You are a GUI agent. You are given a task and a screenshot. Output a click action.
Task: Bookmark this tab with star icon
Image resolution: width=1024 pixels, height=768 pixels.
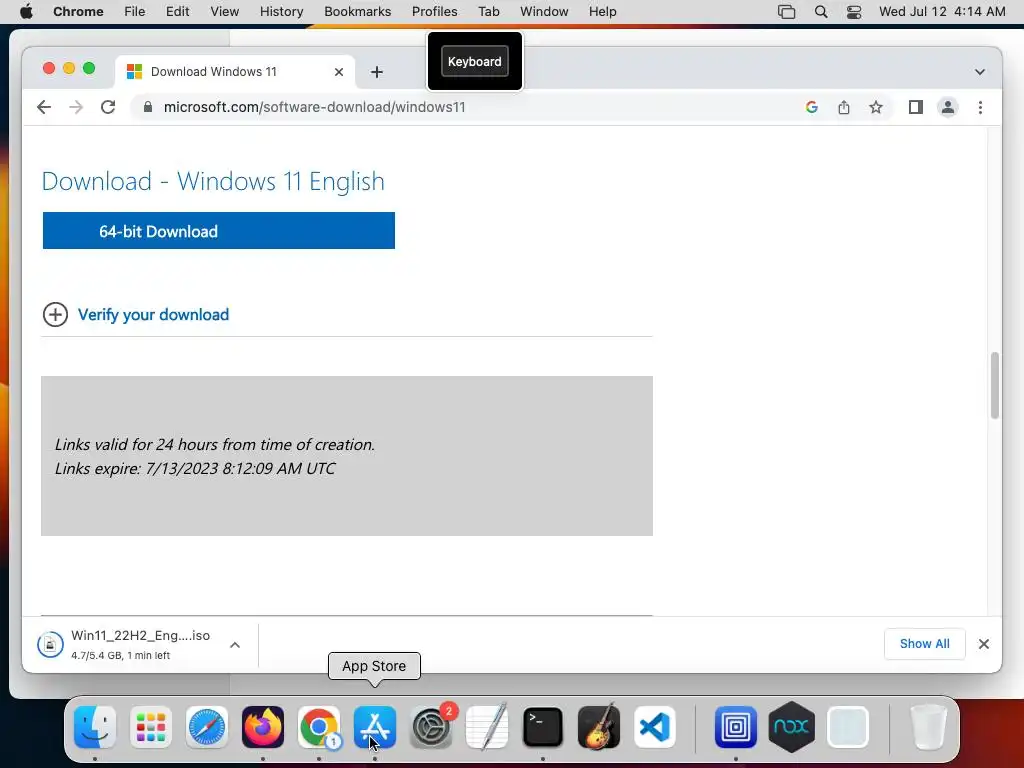tap(876, 107)
